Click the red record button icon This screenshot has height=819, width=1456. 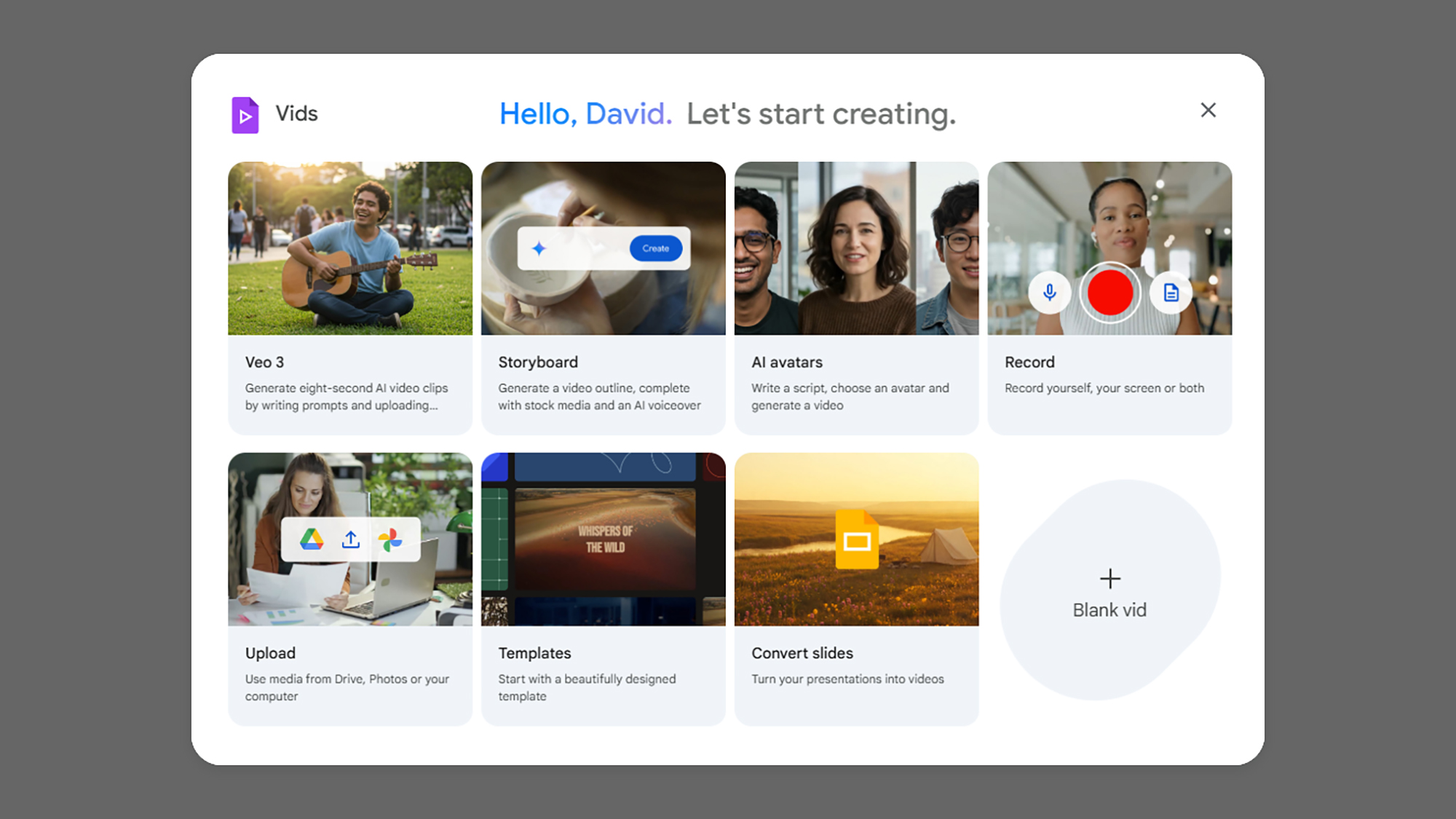pos(1110,293)
